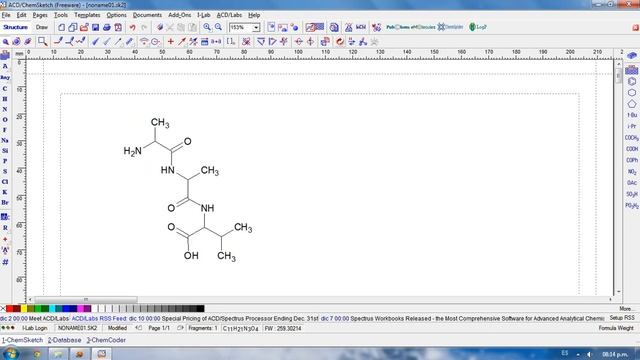The height and width of the screenshot is (360, 640).
Task: Select the Bromine atom in the left palette
Action: (5, 202)
